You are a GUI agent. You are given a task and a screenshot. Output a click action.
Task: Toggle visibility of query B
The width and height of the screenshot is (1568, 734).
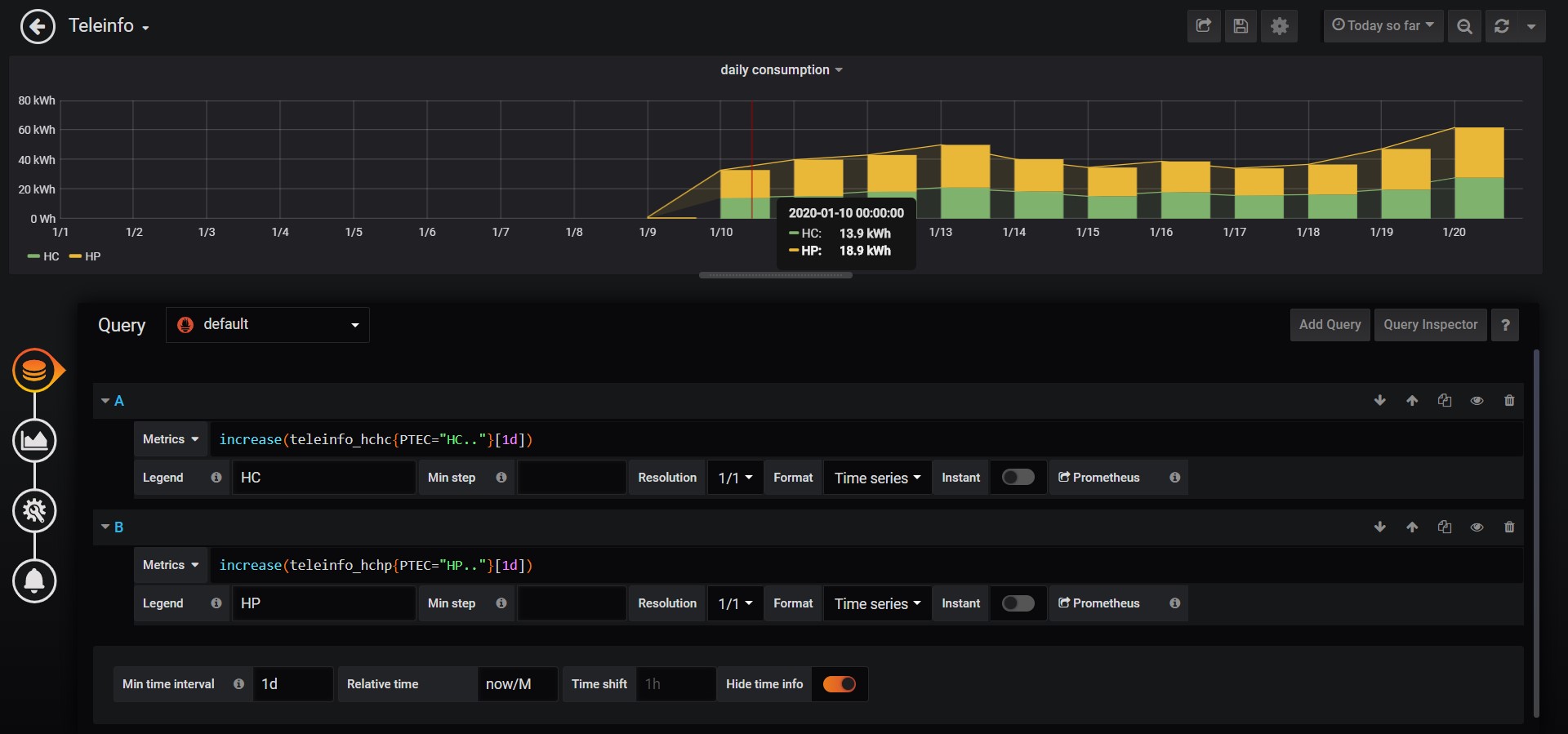(1477, 527)
